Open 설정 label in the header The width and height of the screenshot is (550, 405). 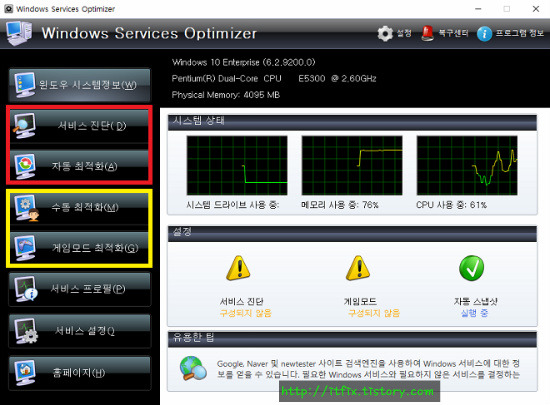[x=404, y=33]
